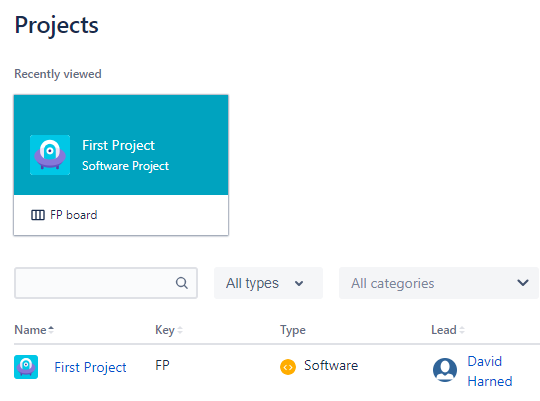Click chevron arrow on All categories

click(x=523, y=283)
